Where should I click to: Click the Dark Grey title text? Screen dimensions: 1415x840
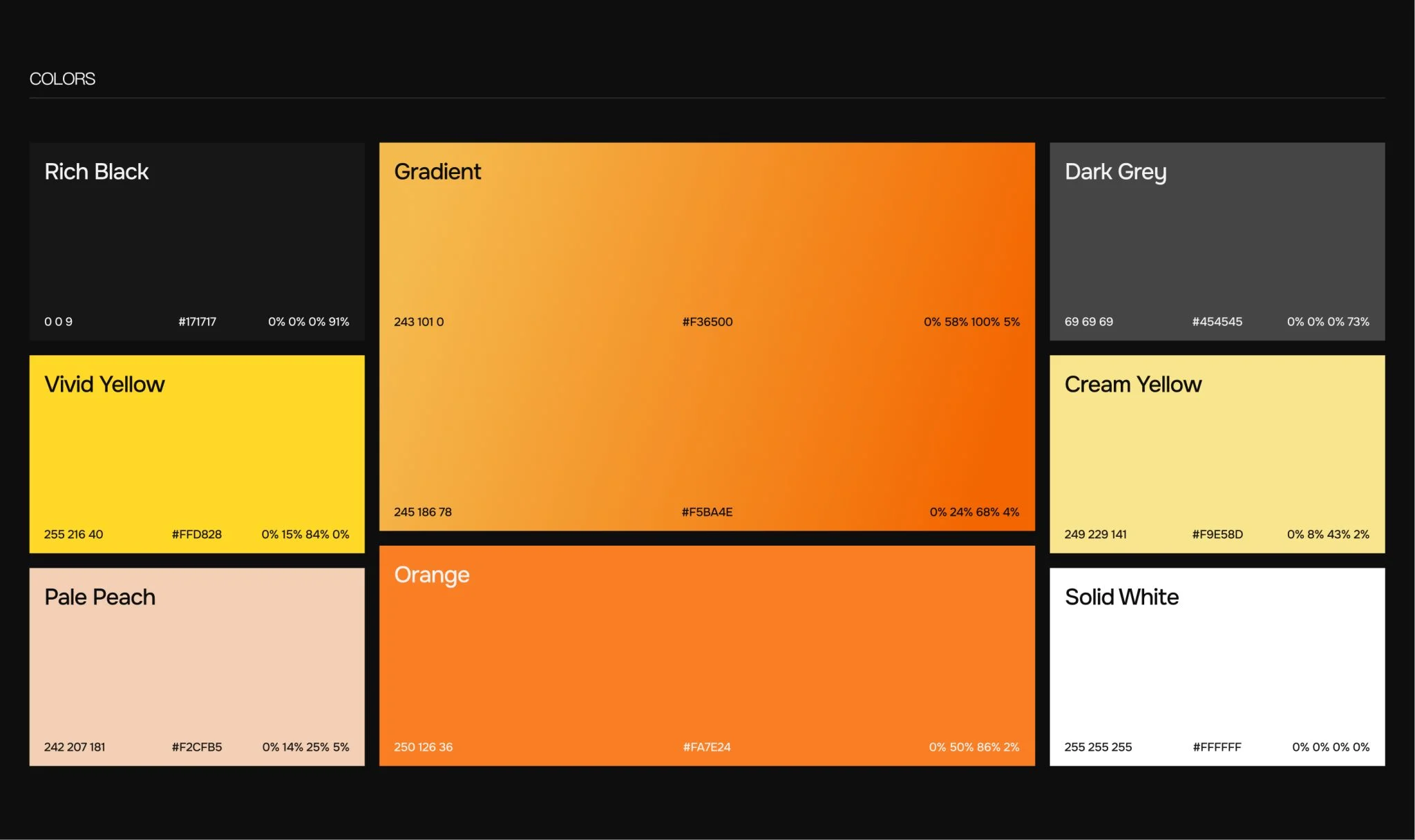point(1116,171)
